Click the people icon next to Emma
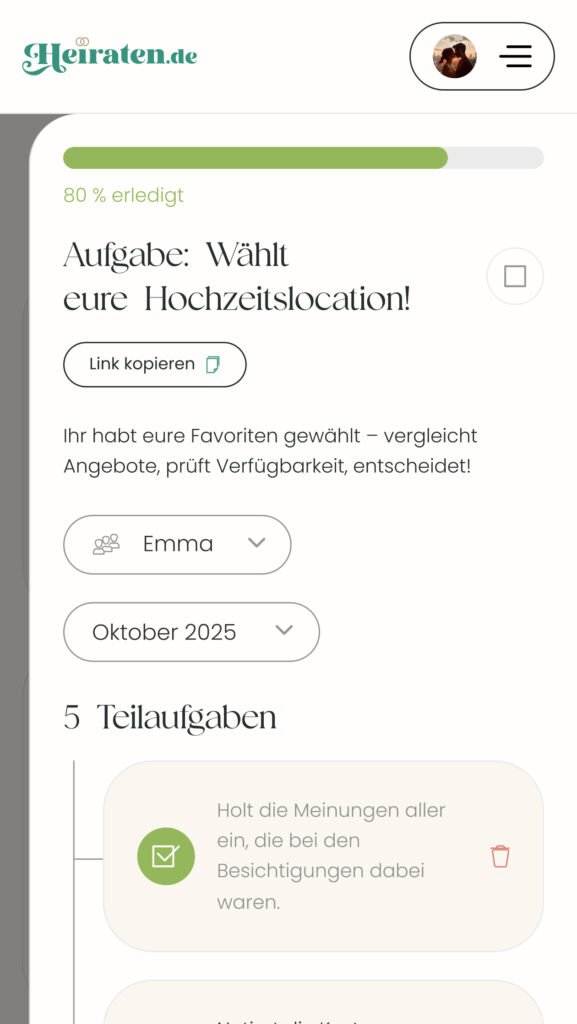 (x=106, y=544)
